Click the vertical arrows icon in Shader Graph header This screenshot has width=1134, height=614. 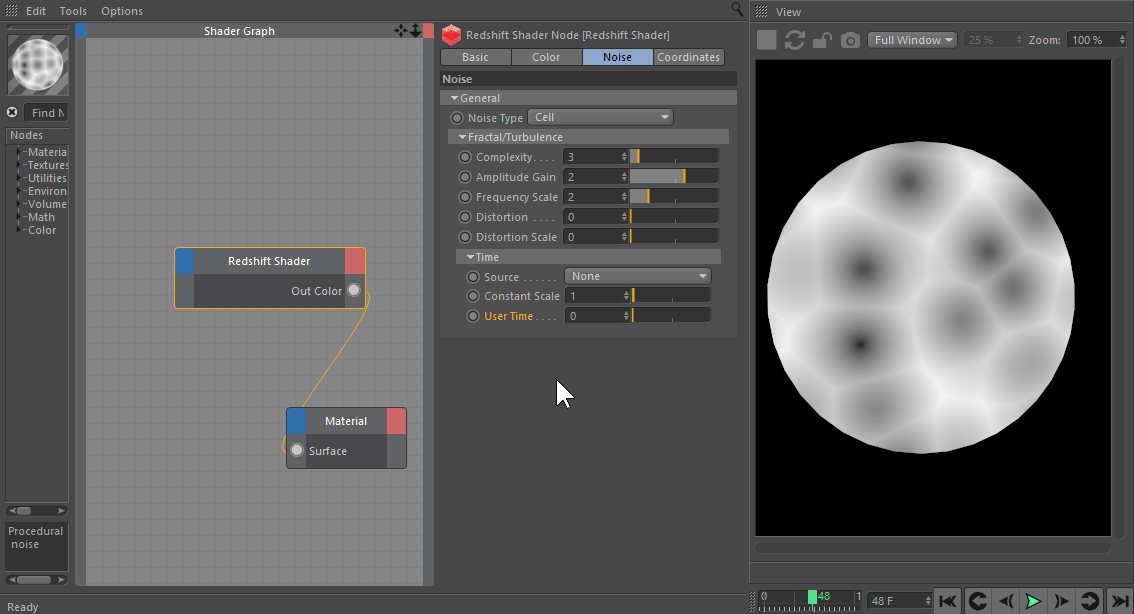(415, 30)
